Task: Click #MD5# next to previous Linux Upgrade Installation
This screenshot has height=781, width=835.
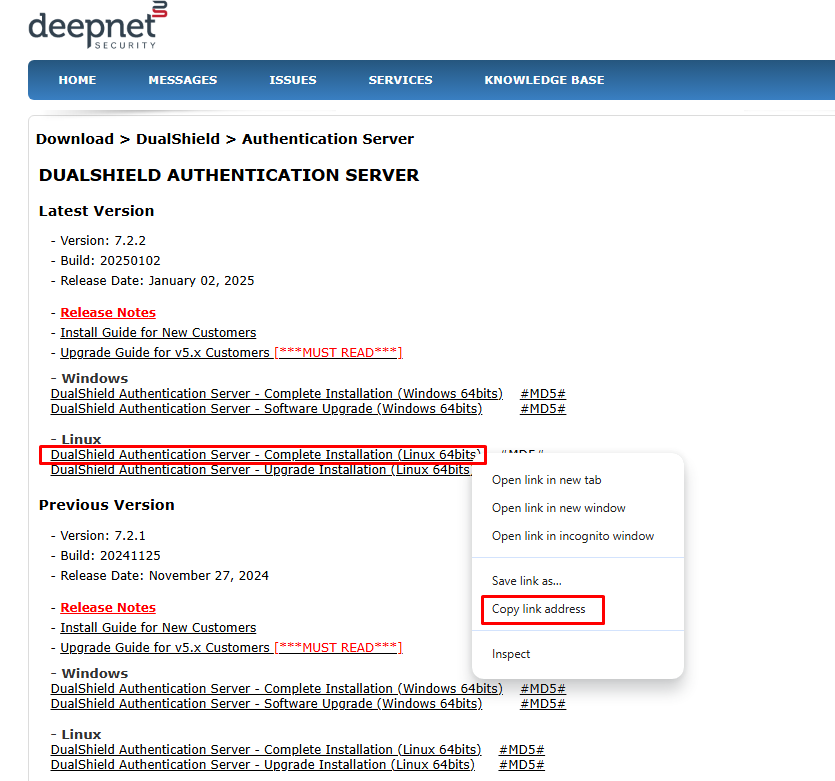Action: pyautogui.click(x=521, y=765)
